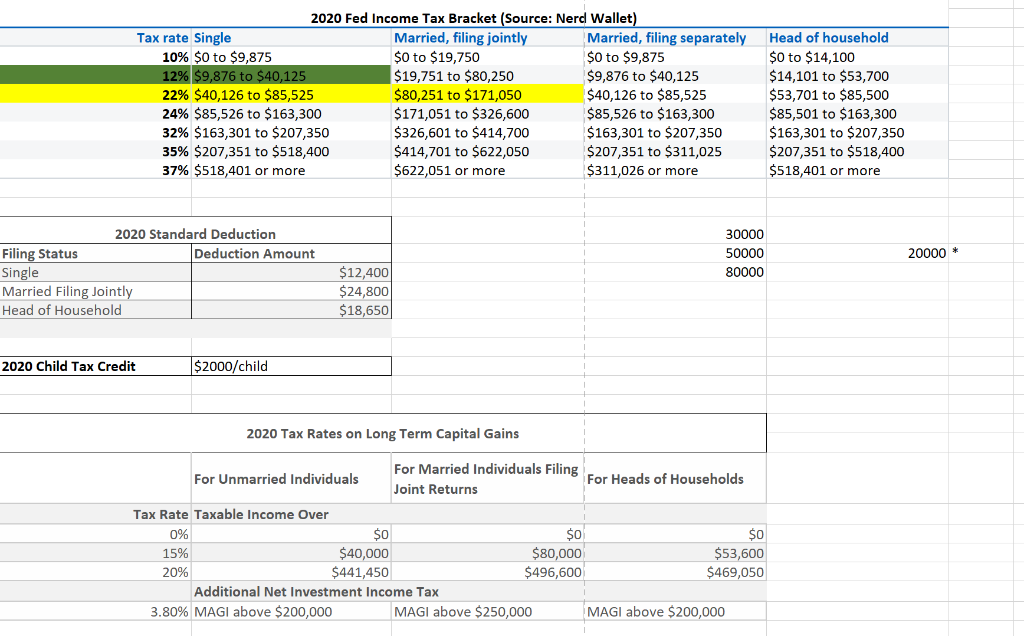Click the $80,000 threshold cell
Screen dimensions: 1024x636
pos(488,554)
